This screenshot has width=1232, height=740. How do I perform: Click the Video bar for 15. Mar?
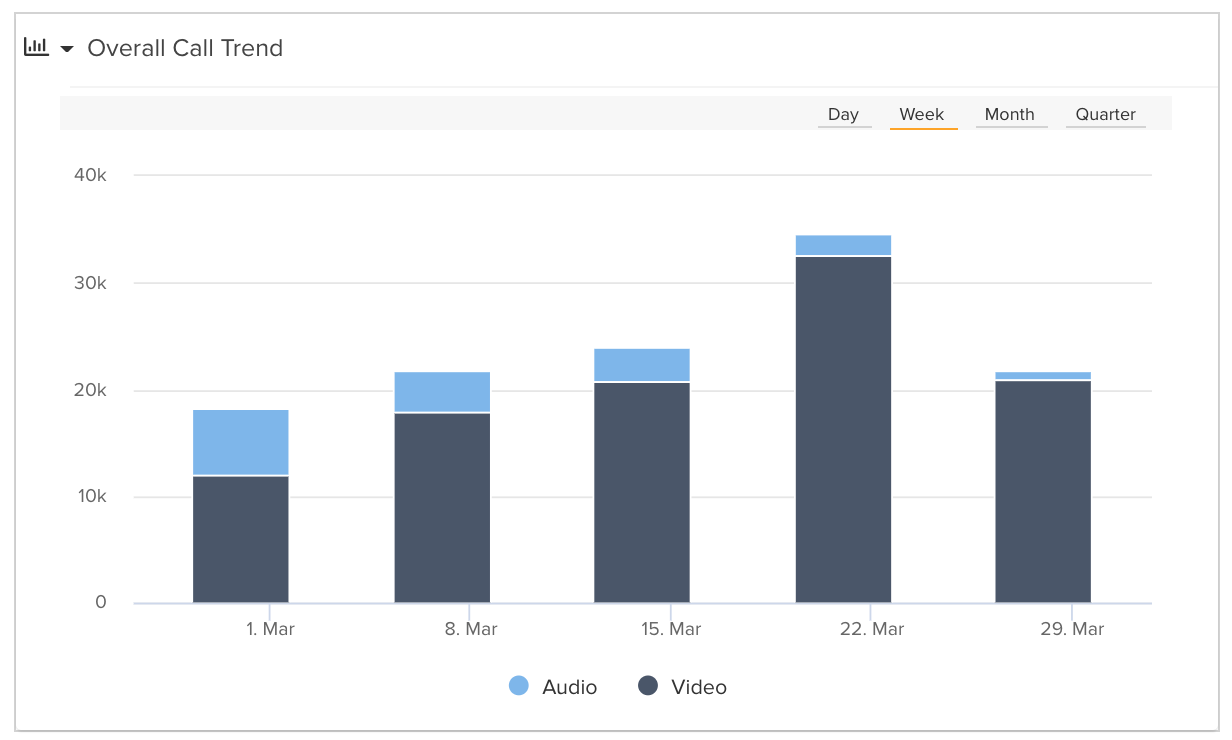pyautogui.click(x=642, y=493)
